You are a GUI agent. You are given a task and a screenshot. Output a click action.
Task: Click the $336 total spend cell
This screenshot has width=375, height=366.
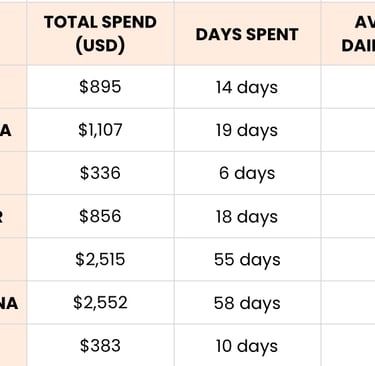coord(100,173)
